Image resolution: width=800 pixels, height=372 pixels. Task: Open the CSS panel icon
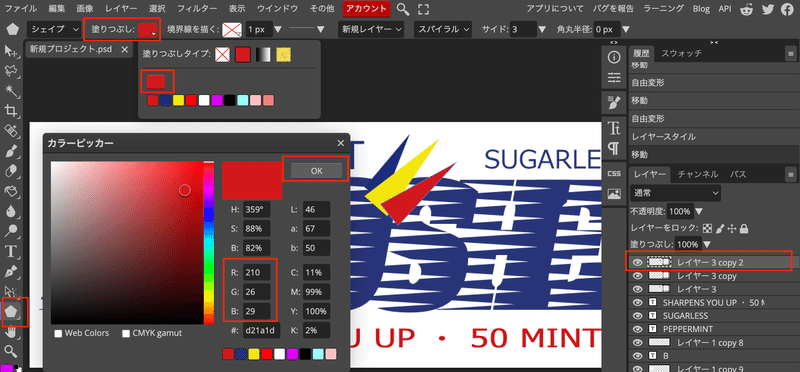coord(614,173)
